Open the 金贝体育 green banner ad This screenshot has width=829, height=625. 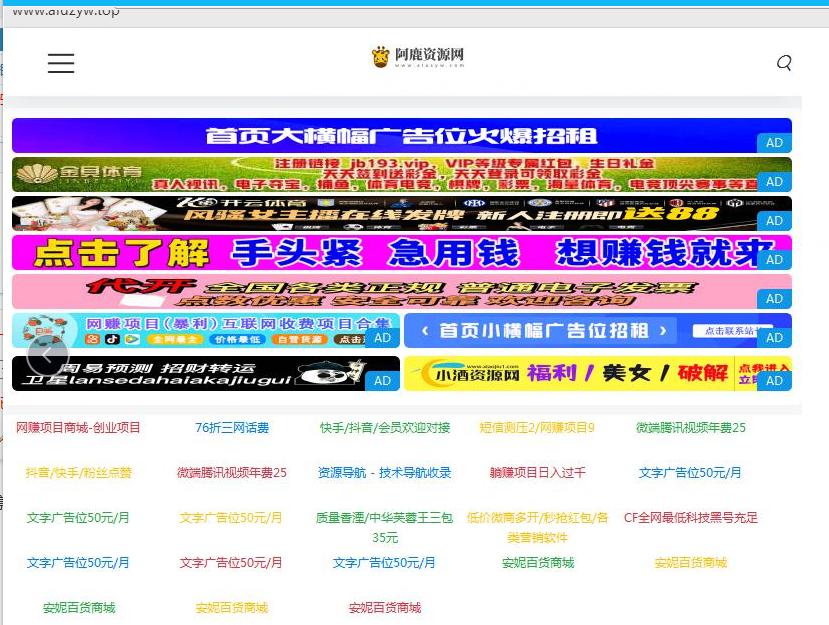click(x=402, y=174)
